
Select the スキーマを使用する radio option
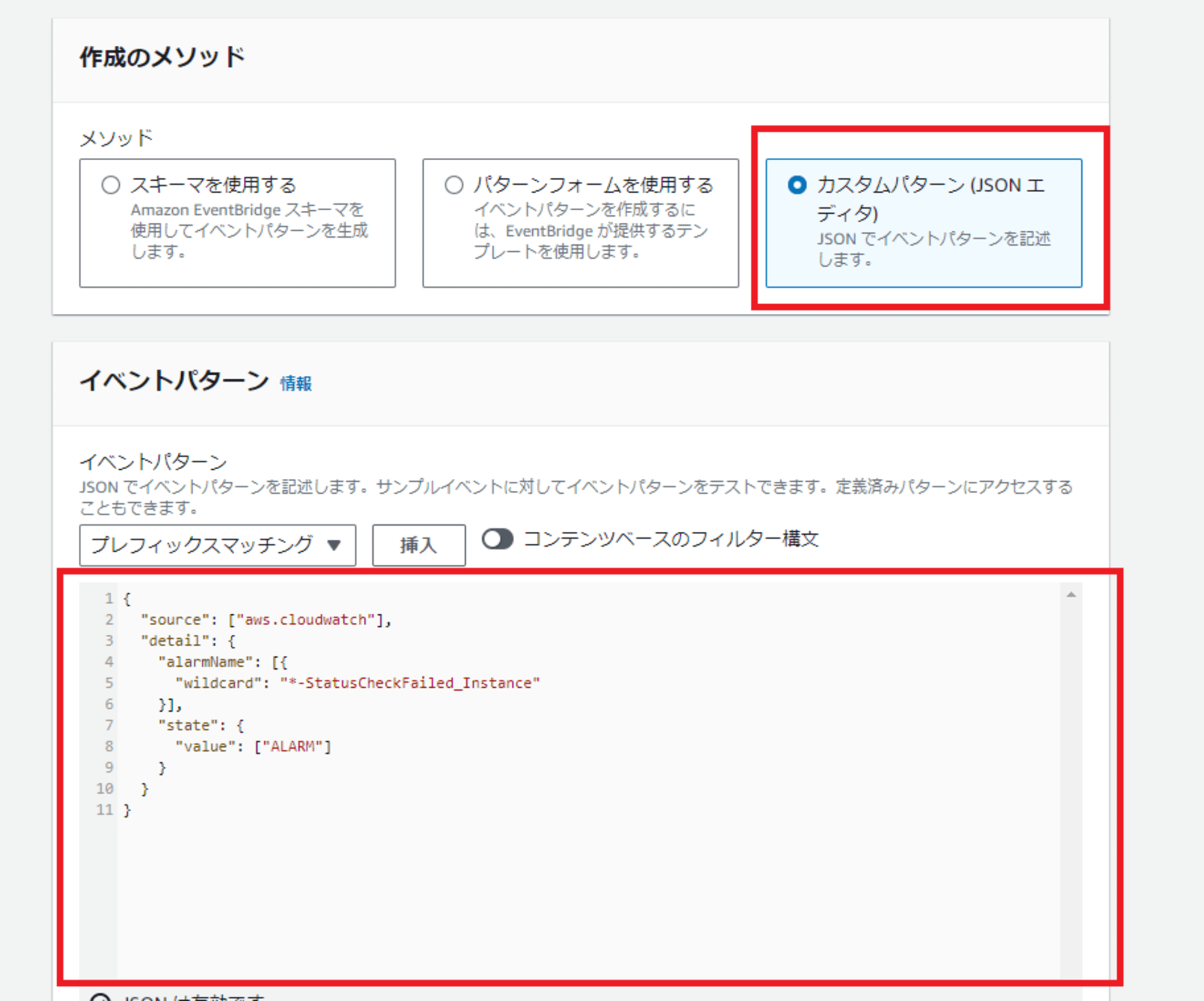click(x=111, y=185)
